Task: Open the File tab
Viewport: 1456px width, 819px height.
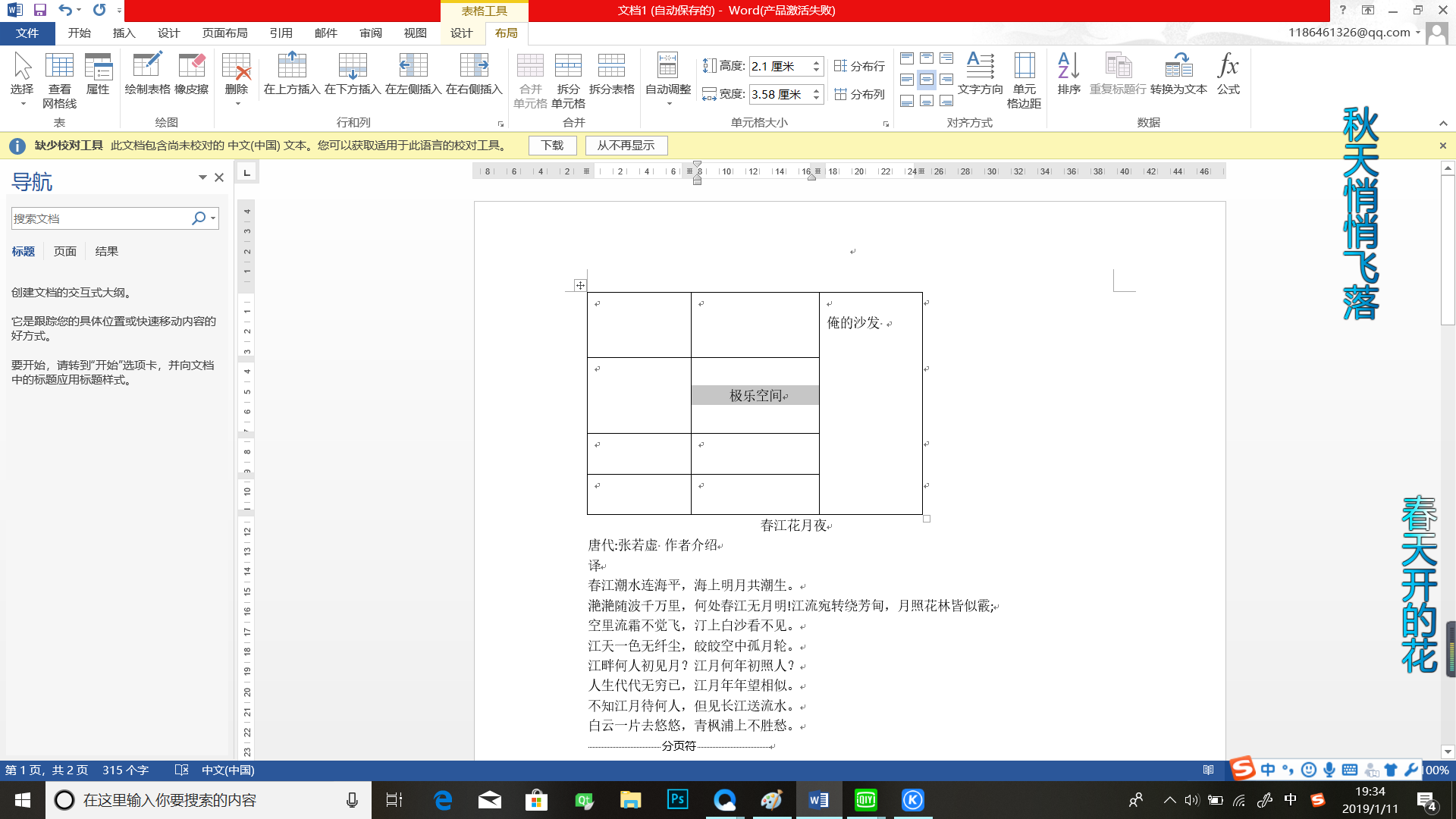Action: click(x=27, y=33)
